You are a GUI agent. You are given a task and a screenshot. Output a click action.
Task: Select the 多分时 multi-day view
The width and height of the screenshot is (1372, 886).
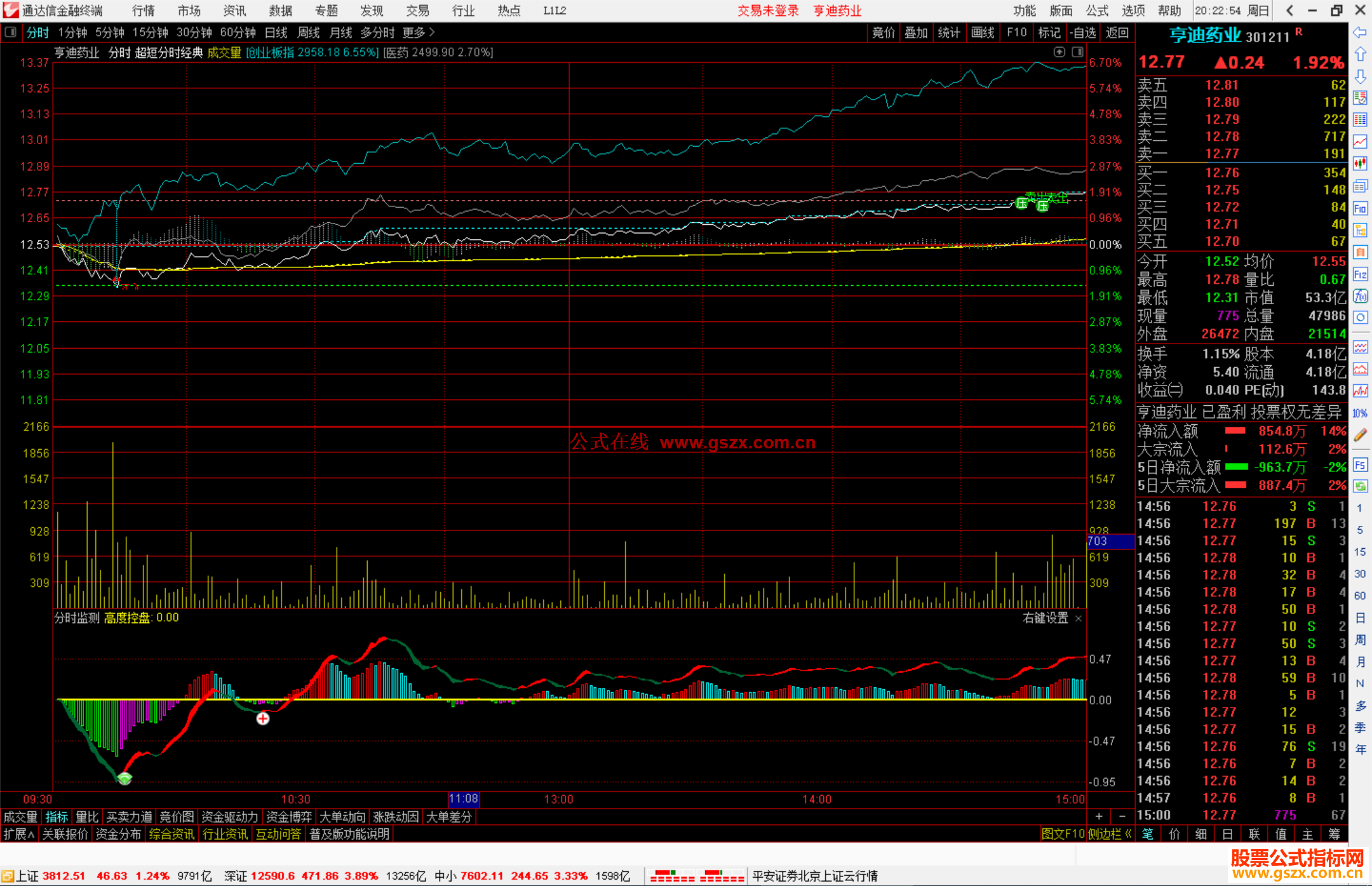click(x=377, y=32)
